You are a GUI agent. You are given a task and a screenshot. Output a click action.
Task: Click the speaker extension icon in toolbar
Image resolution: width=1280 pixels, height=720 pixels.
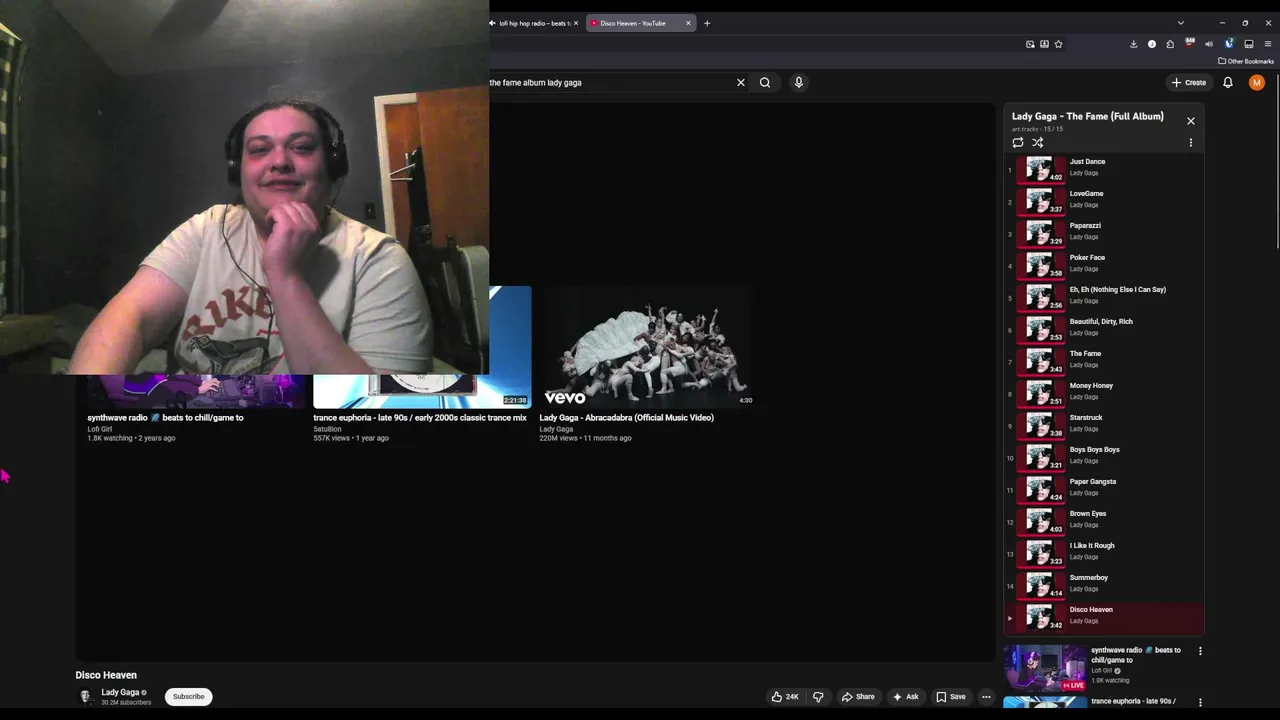1209,44
